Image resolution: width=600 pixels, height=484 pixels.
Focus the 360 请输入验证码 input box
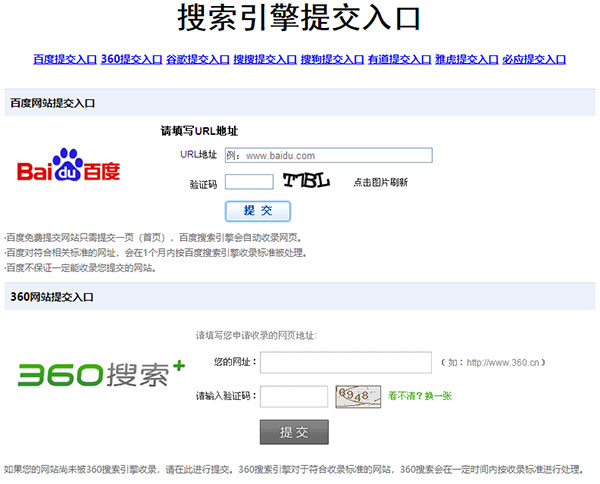point(294,396)
